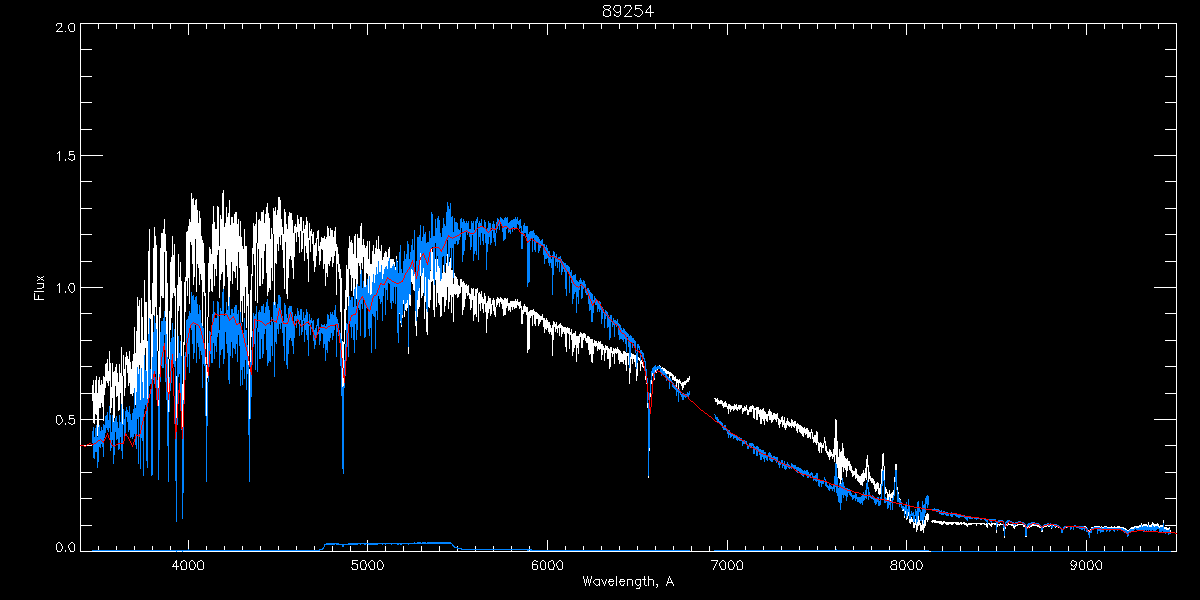Click the plot title 89254

coord(628,11)
